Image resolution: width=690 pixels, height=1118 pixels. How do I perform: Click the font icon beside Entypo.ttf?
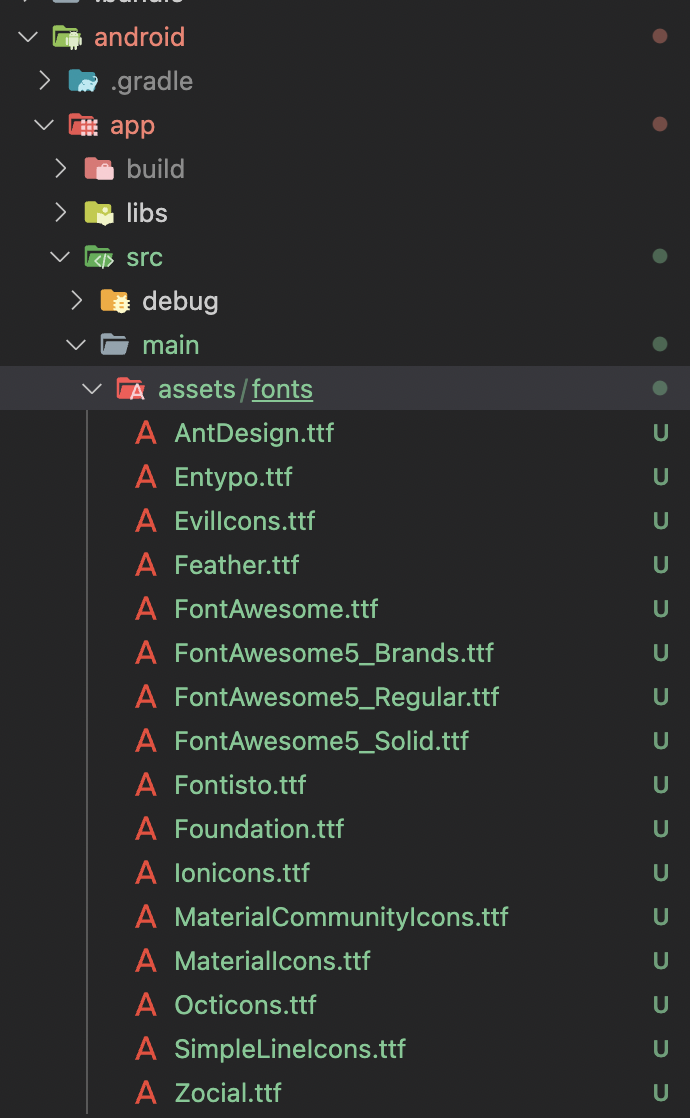[x=146, y=477]
